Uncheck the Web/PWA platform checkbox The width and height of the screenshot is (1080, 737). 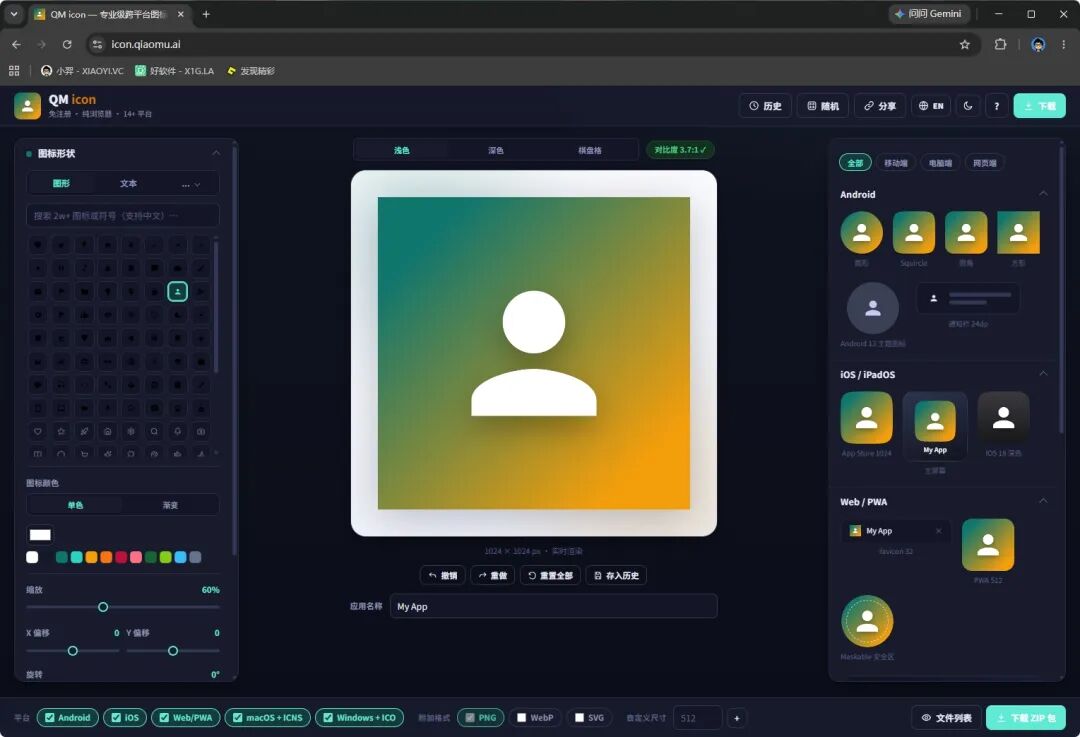164,718
